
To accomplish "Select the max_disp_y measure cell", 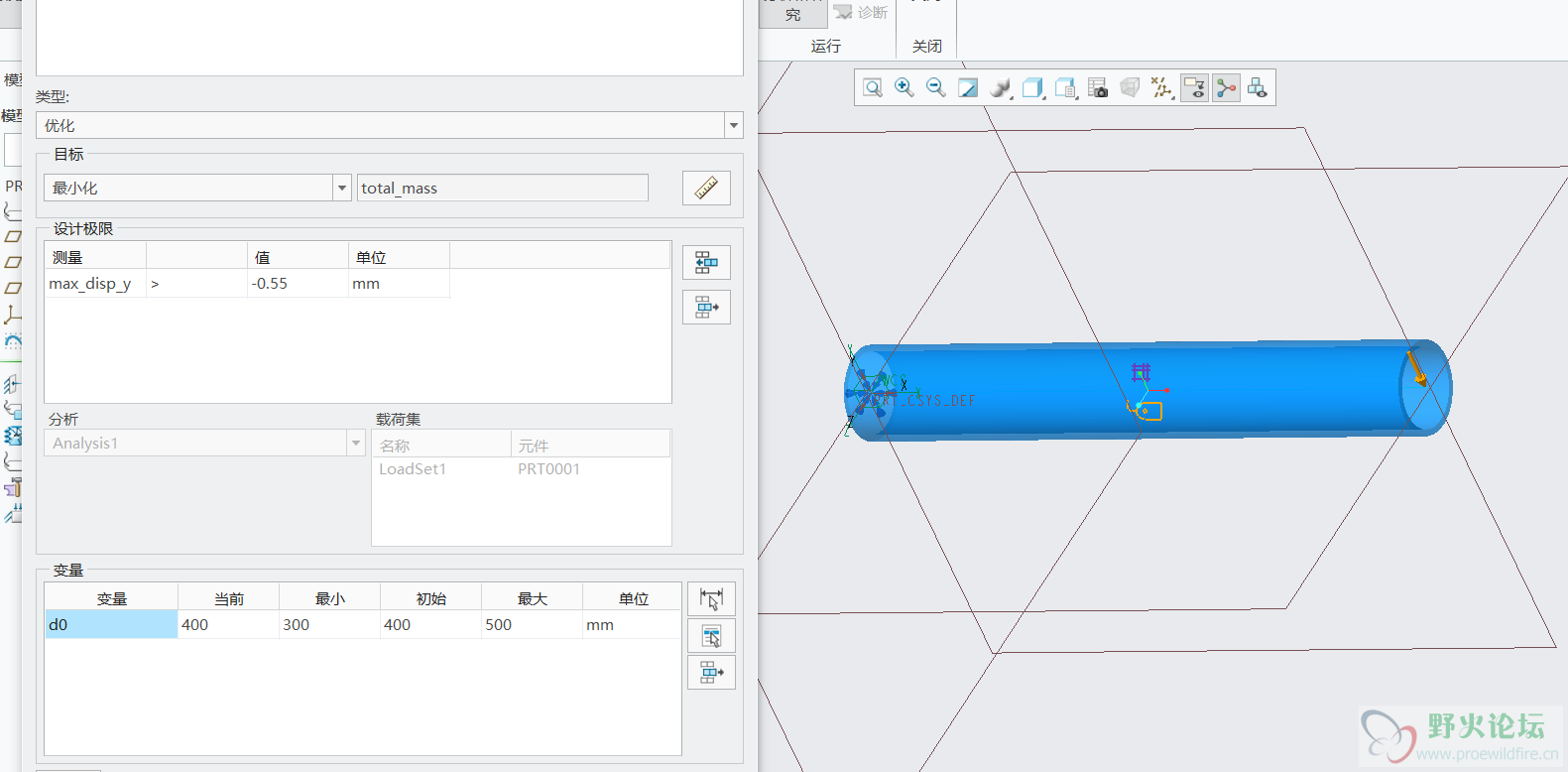I will (95, 284).
